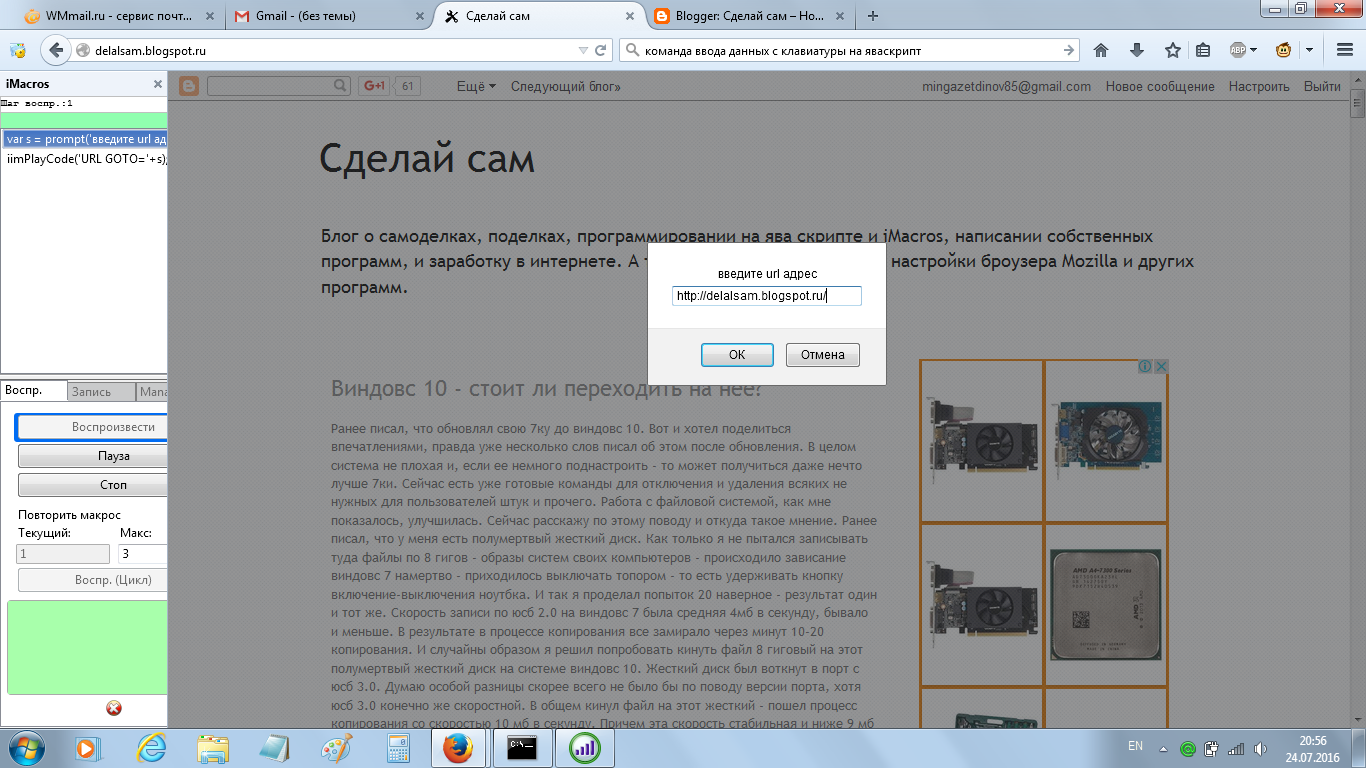View downloads via the arrow icon
The image size is (1366, 768).
[x=1137, y=50]
